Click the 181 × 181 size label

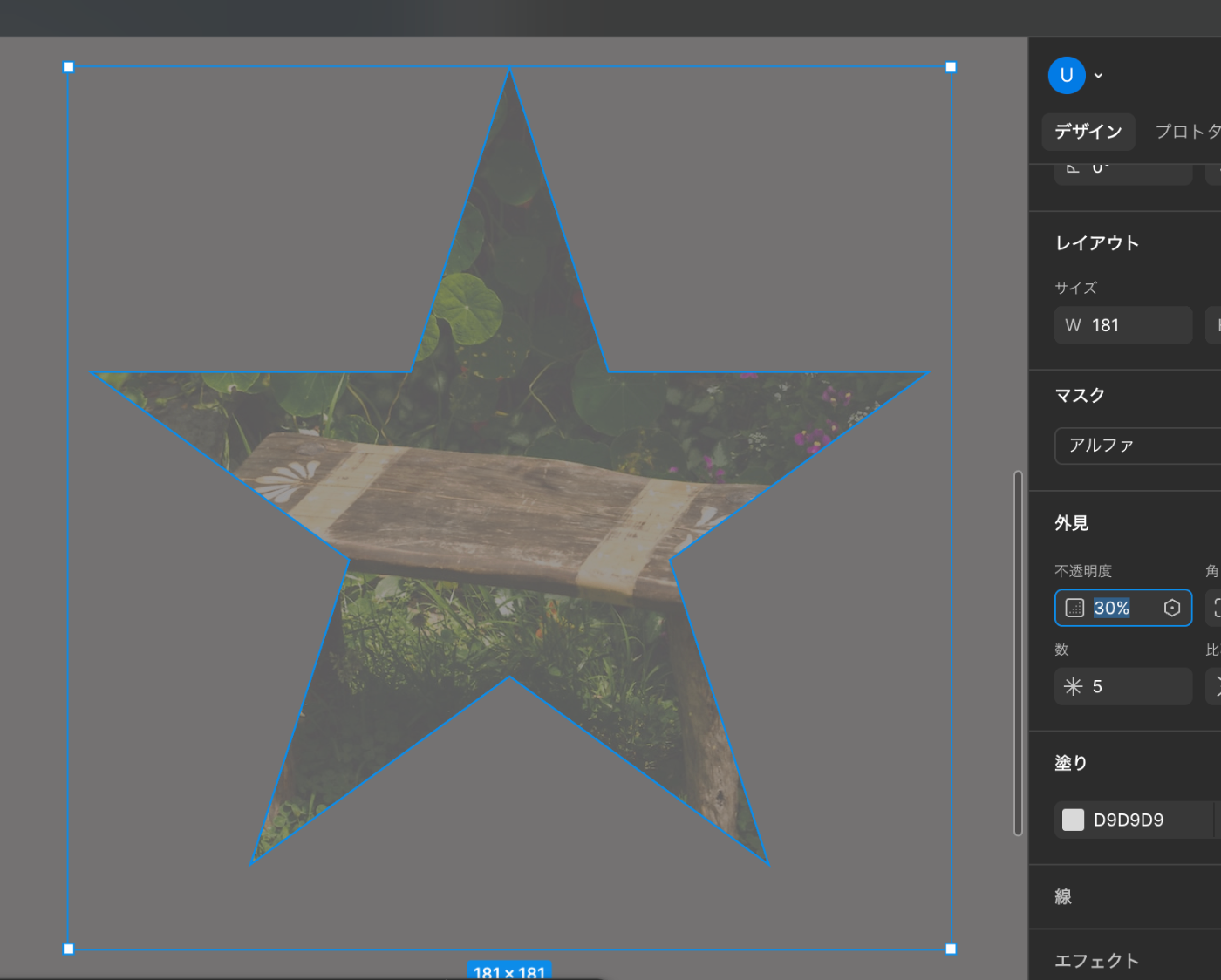pyautogui.click(x=509, y=971)
